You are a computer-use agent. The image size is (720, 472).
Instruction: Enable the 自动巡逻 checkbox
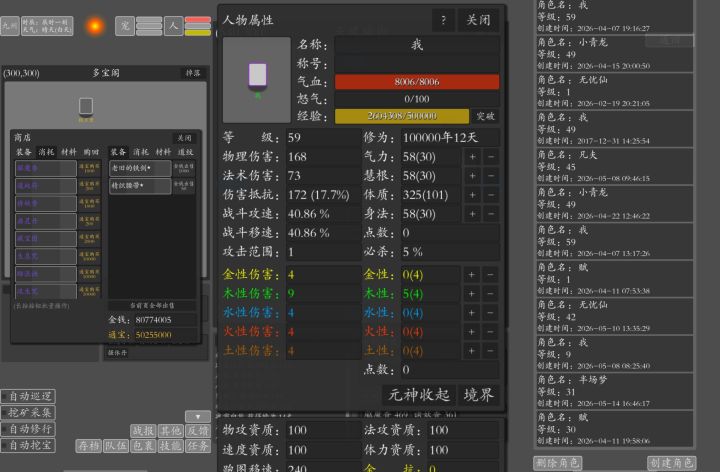(28, 396)
